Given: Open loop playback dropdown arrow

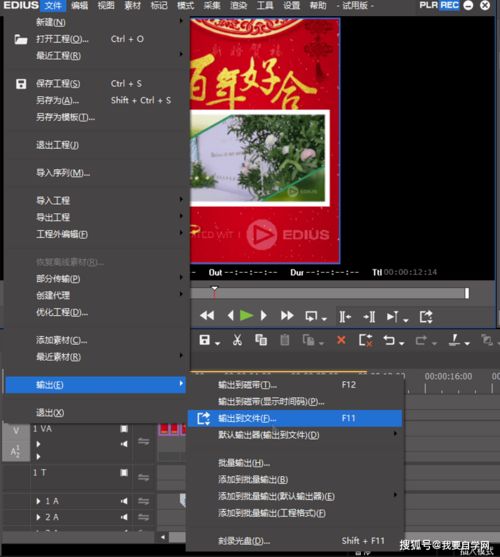Looking at the screenshot, I should pos(324,319).
